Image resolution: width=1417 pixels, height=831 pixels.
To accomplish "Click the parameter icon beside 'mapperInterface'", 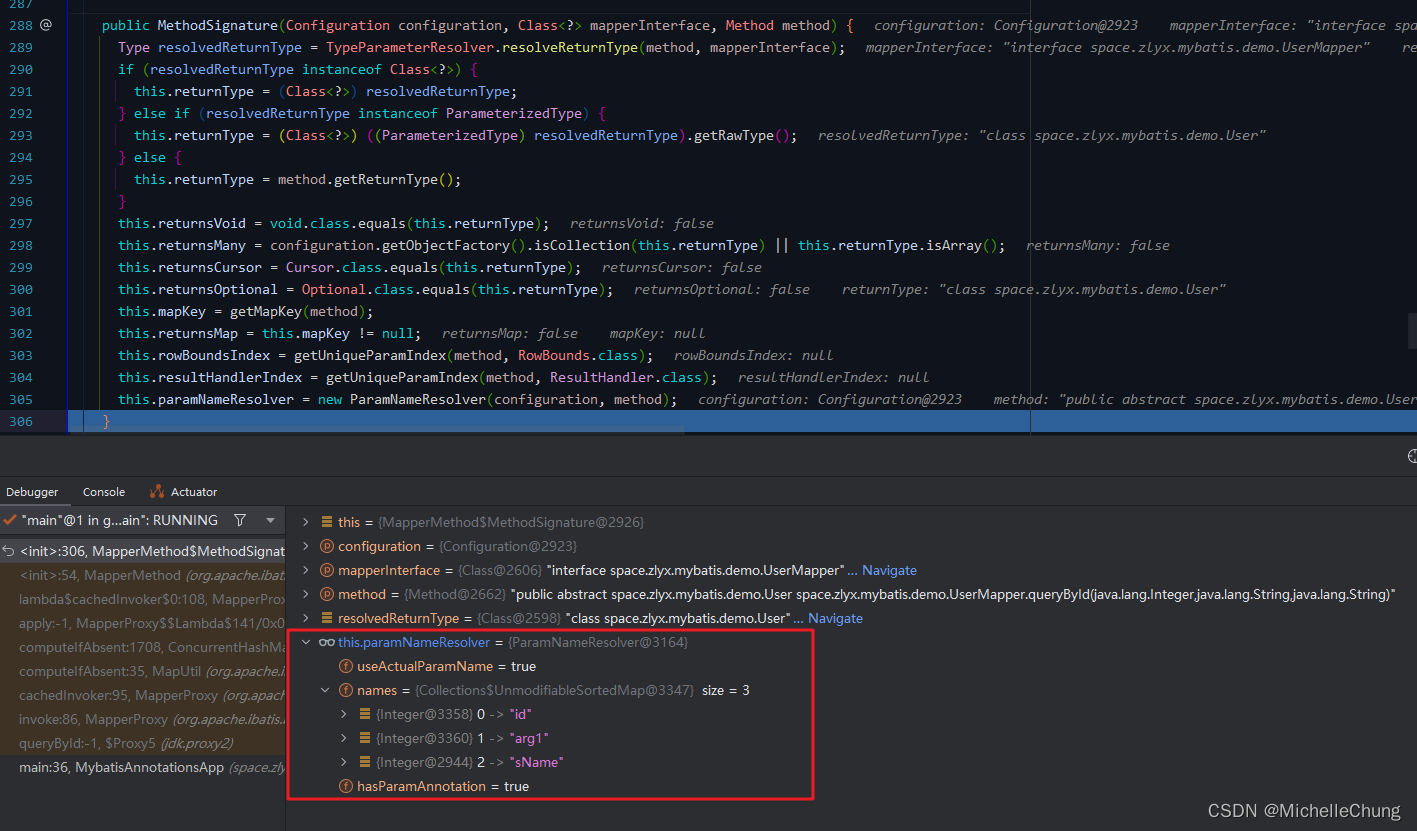I will pos(326,570).
